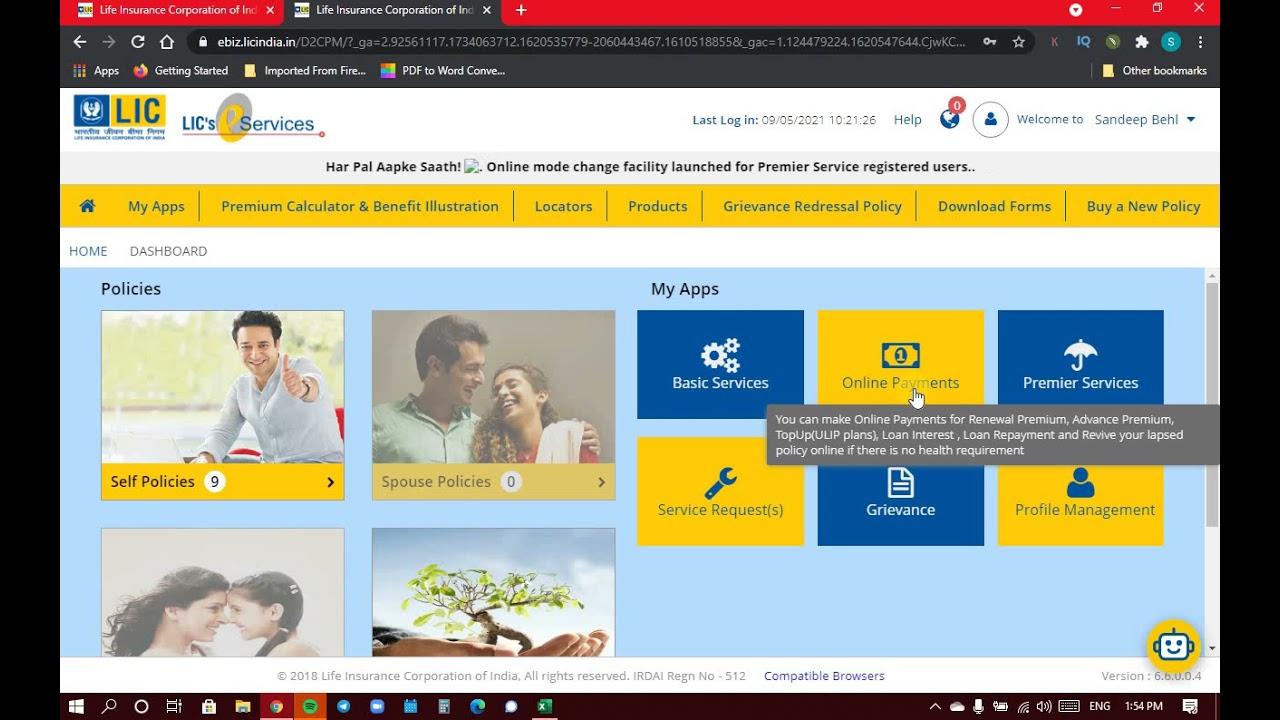Image resolution: width=1280 pixels, height=720 pixels.
Task: Click the Self Policies thumbnail image
Action: pyautogui.click(x=222, y=386)
